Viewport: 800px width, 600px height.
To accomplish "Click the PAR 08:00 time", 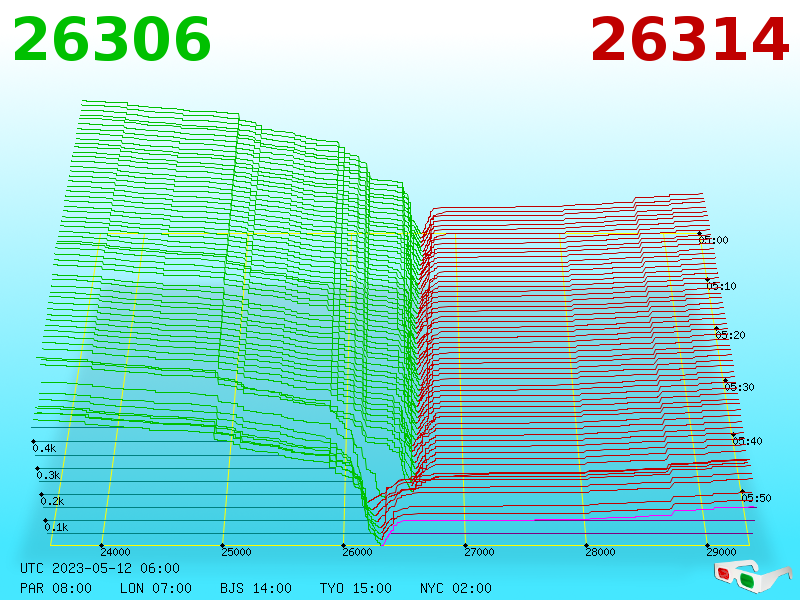I will [x=56, y=588].
